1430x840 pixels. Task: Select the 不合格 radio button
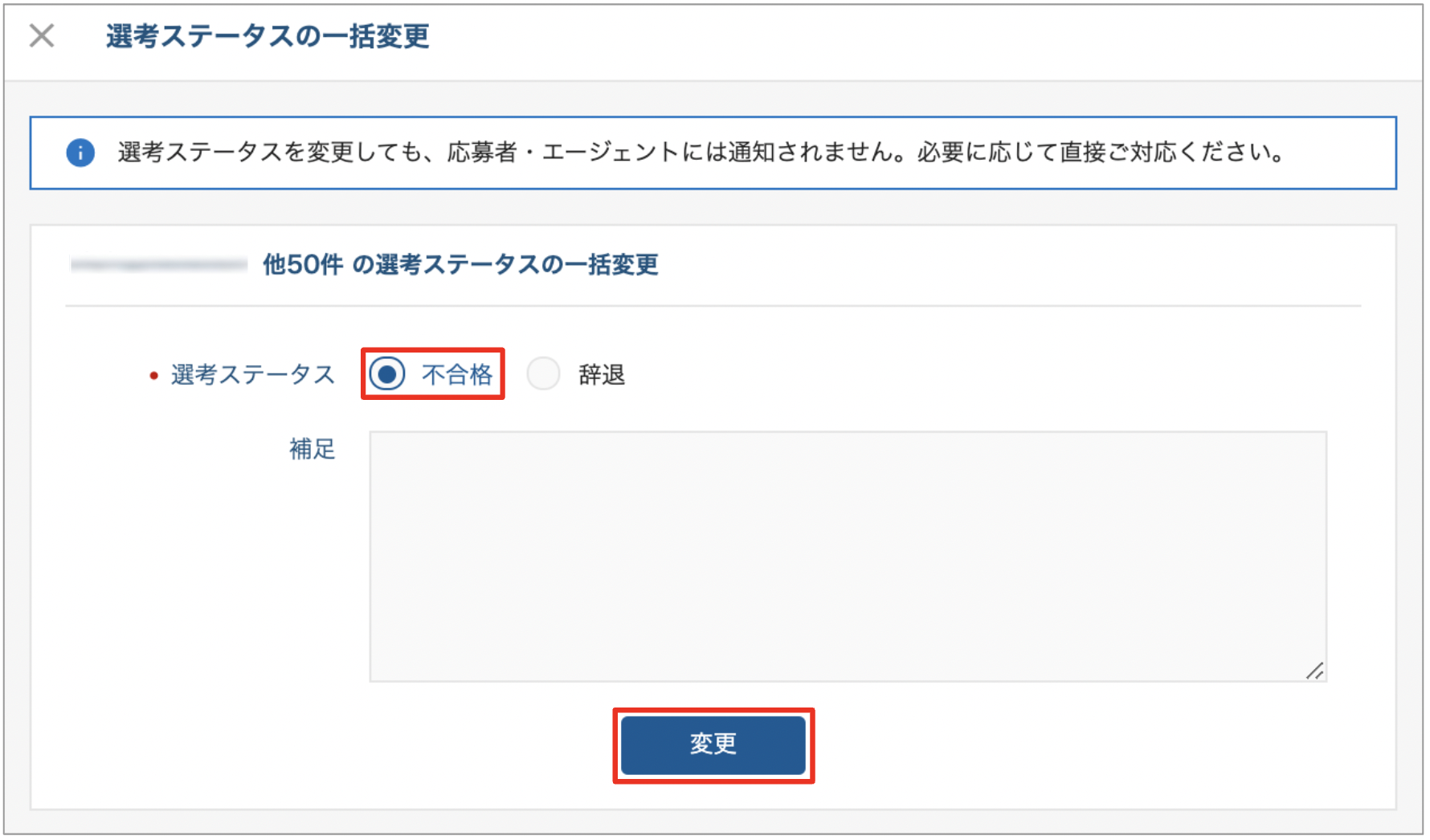coord(387,374)
